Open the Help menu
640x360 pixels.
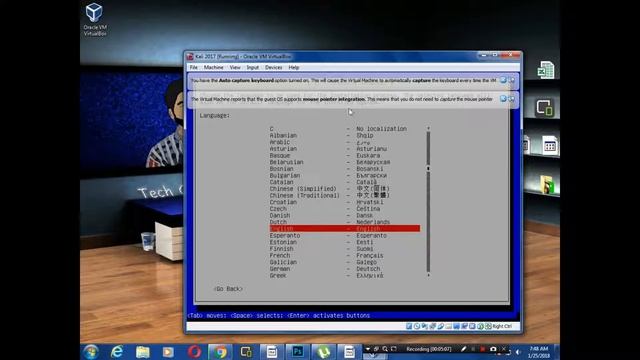pos(293,67)
